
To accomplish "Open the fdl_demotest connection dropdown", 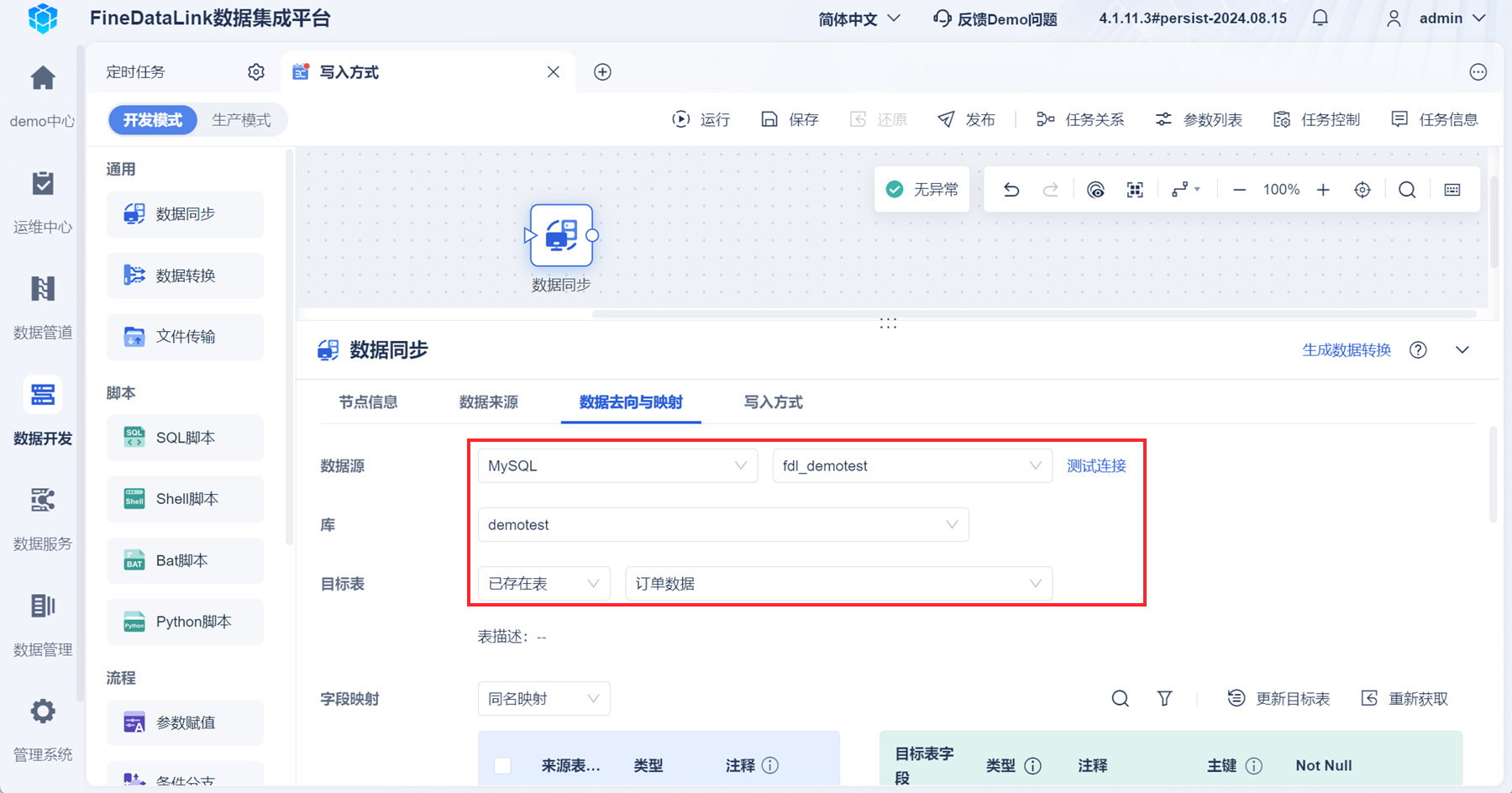I will [x=912, y=466].
